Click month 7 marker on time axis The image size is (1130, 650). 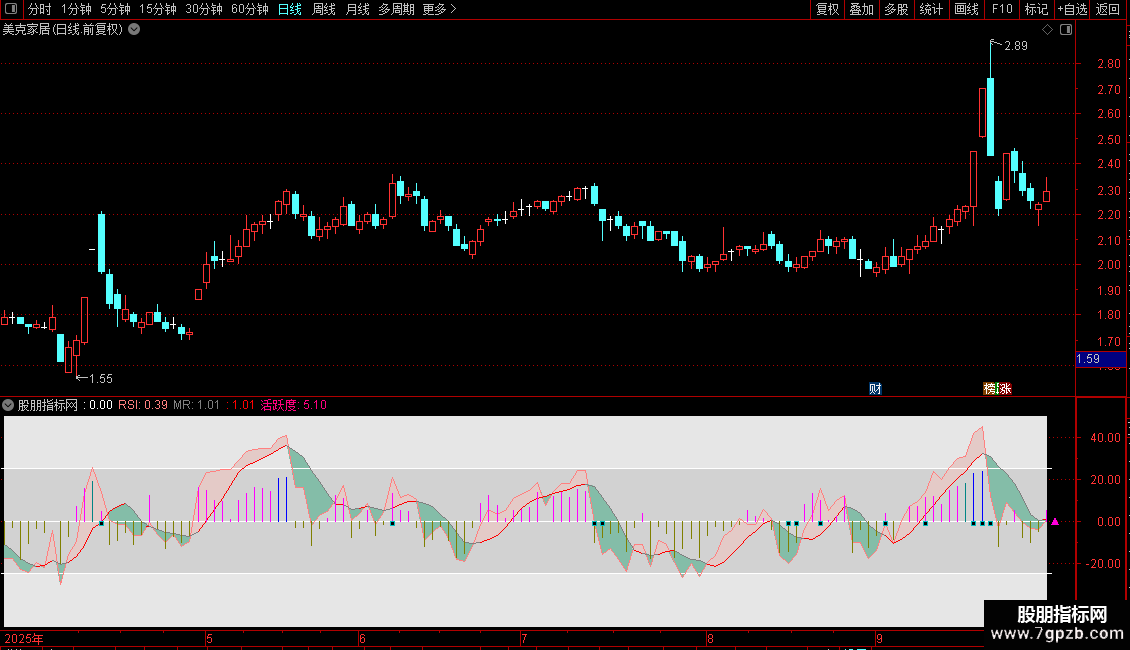[524, 638]
